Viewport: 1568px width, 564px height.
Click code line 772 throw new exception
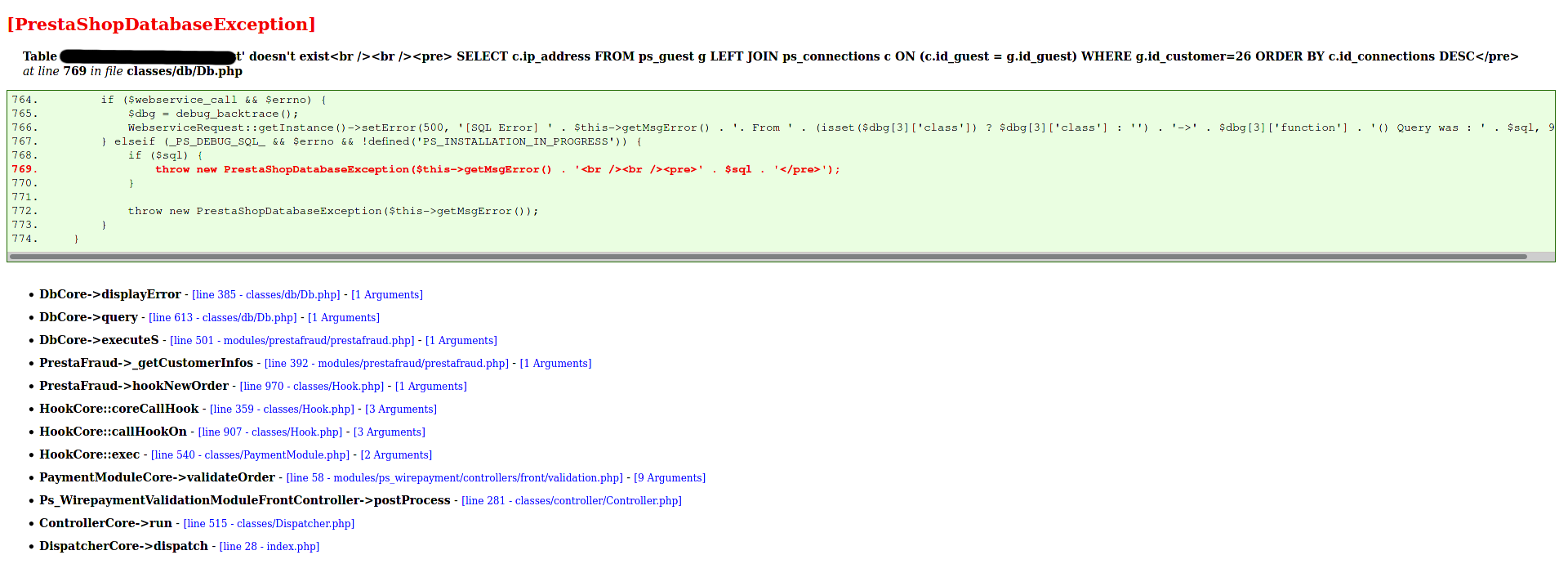coord(333,212)
